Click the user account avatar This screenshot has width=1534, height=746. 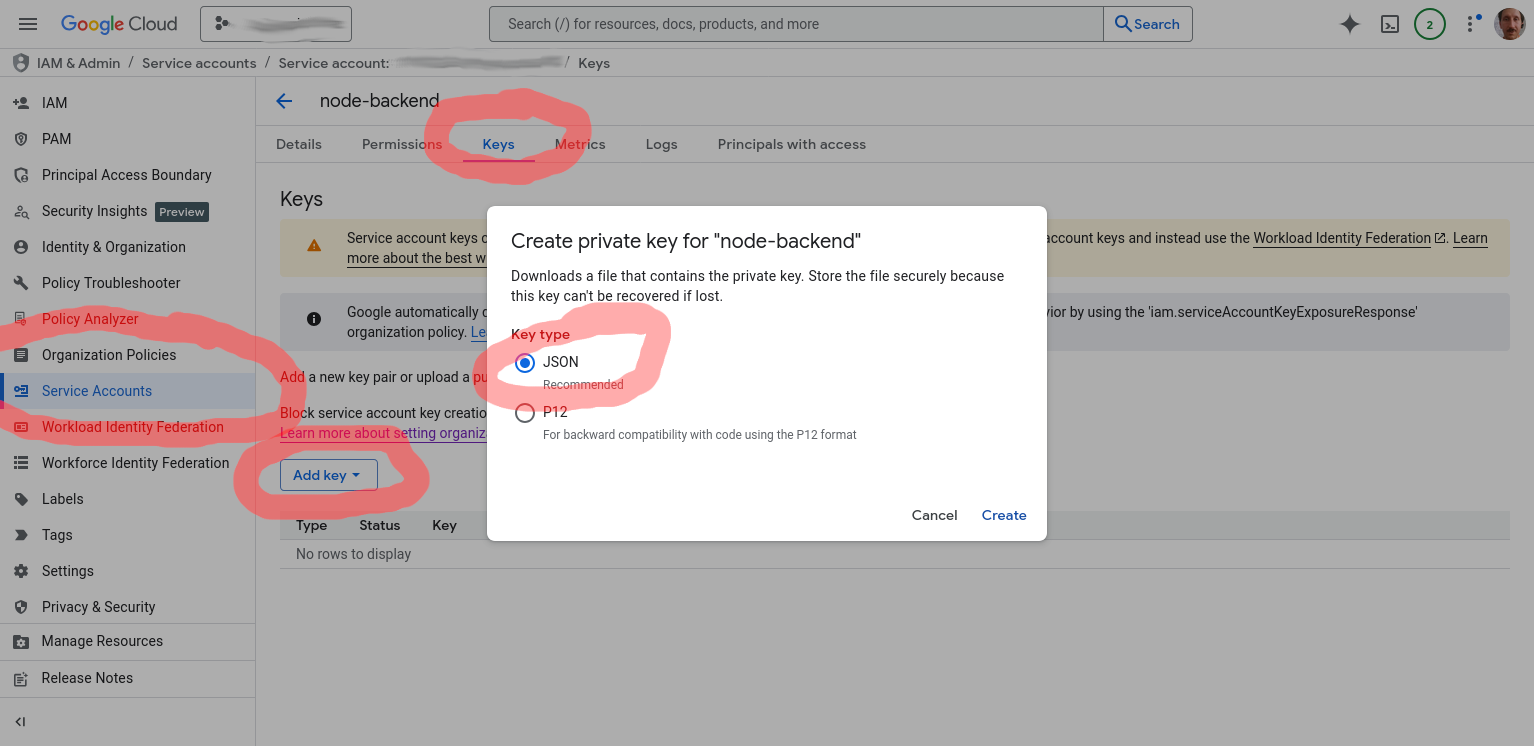(x=1509, y=24)
